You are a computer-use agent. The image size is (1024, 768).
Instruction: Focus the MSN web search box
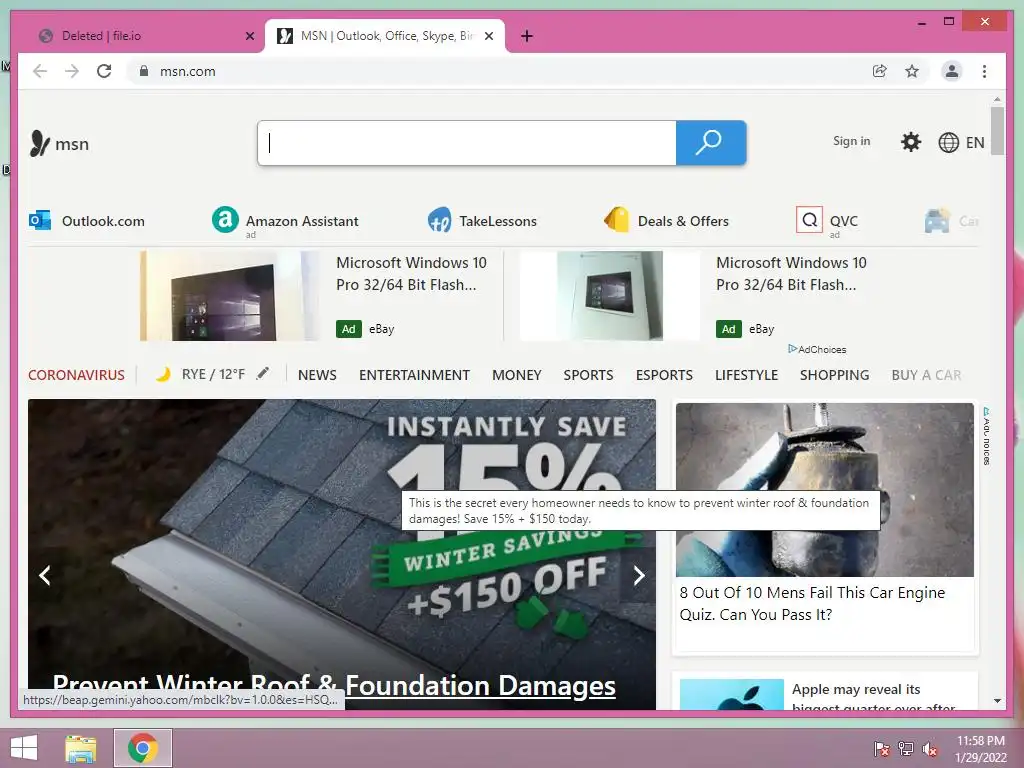pyautogui.click(x=467, y=142)
